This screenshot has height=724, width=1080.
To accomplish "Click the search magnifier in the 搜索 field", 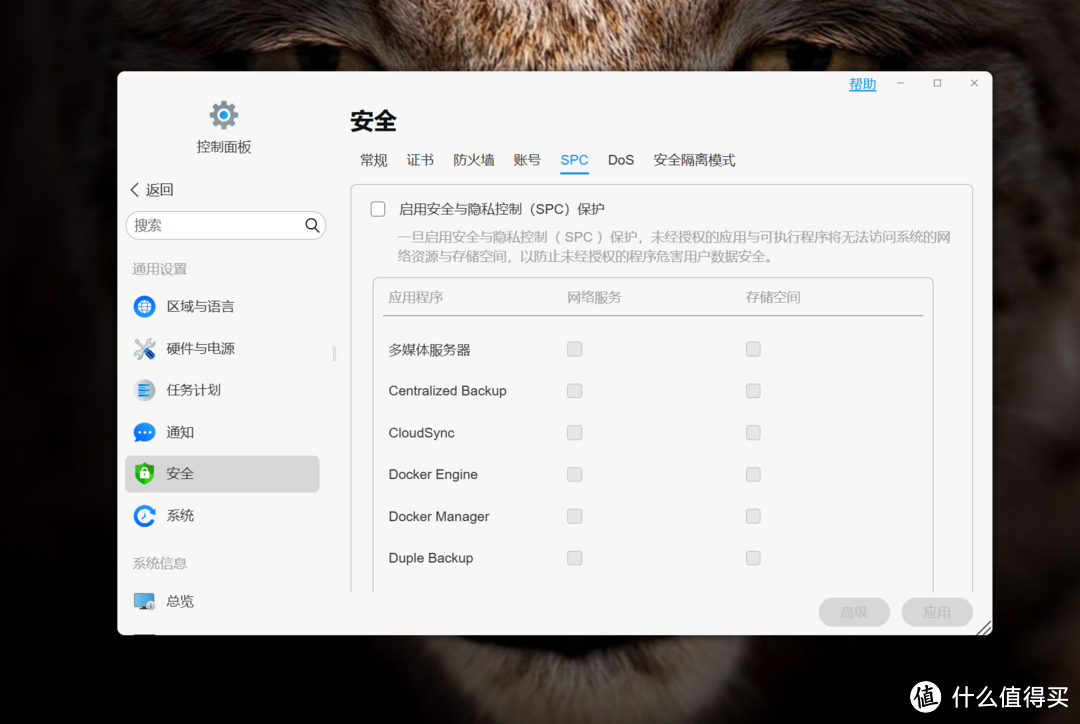I will point(311,225).
